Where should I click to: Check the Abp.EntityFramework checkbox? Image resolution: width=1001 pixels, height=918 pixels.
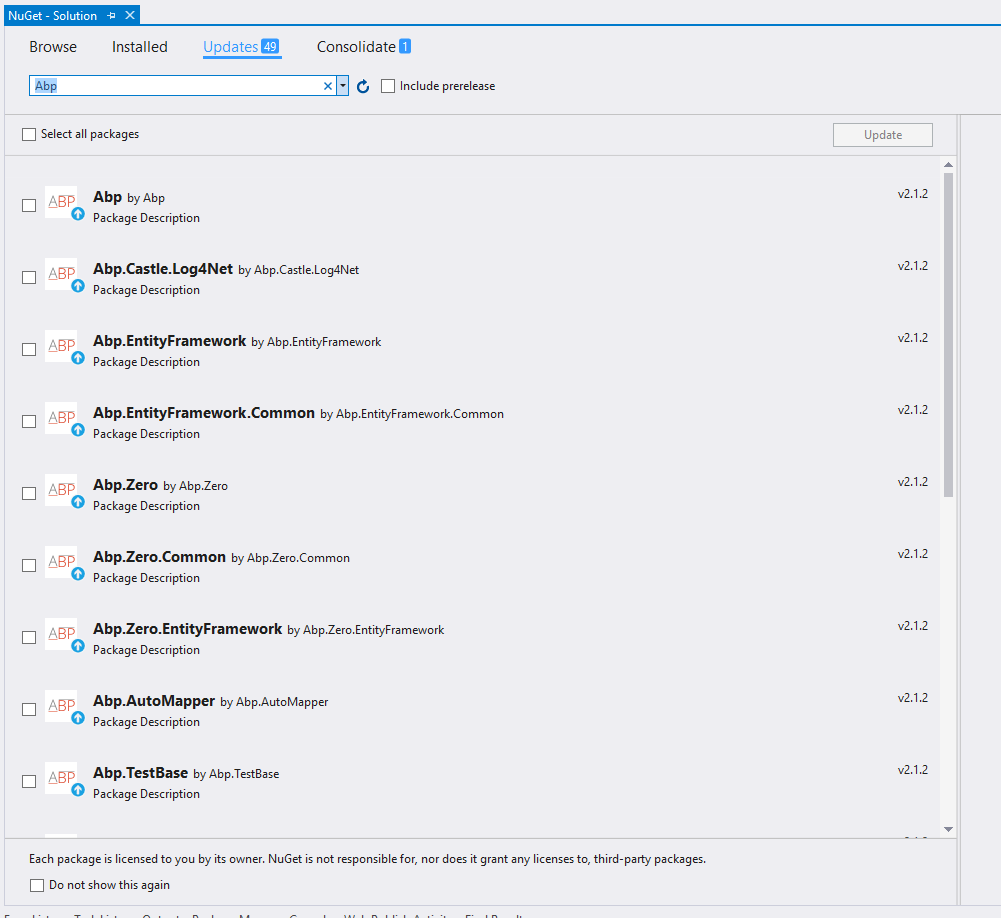[x=29, y=350]
